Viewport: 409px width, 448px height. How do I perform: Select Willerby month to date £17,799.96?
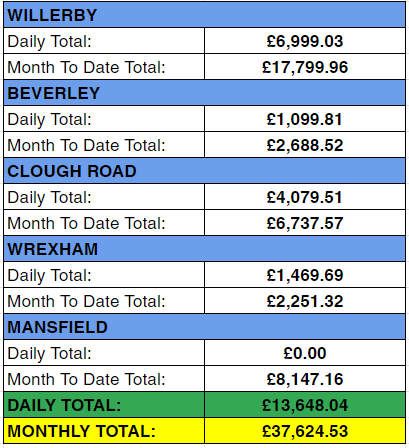[x=305, y=67]
